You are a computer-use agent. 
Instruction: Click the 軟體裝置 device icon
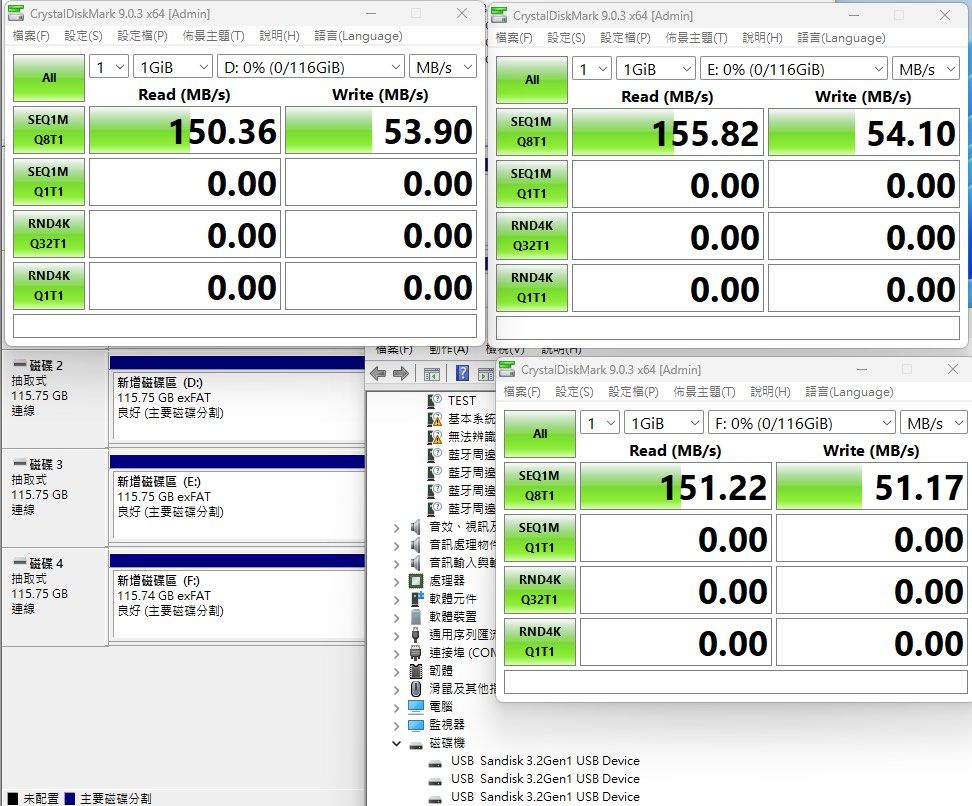(416, 617)
